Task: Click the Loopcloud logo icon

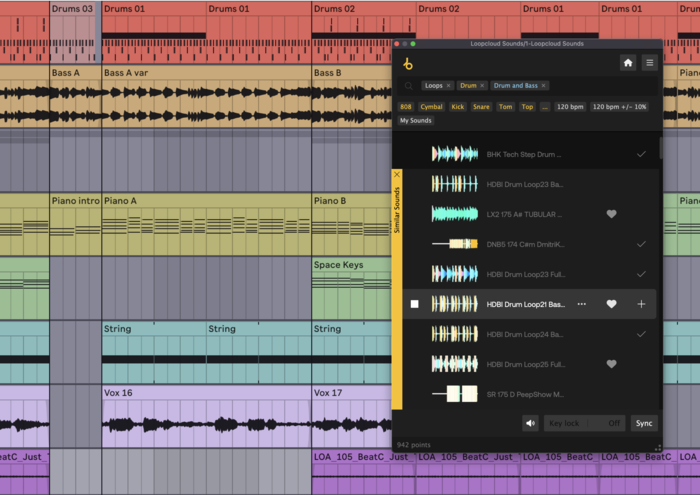Action: tap(408, 64)
